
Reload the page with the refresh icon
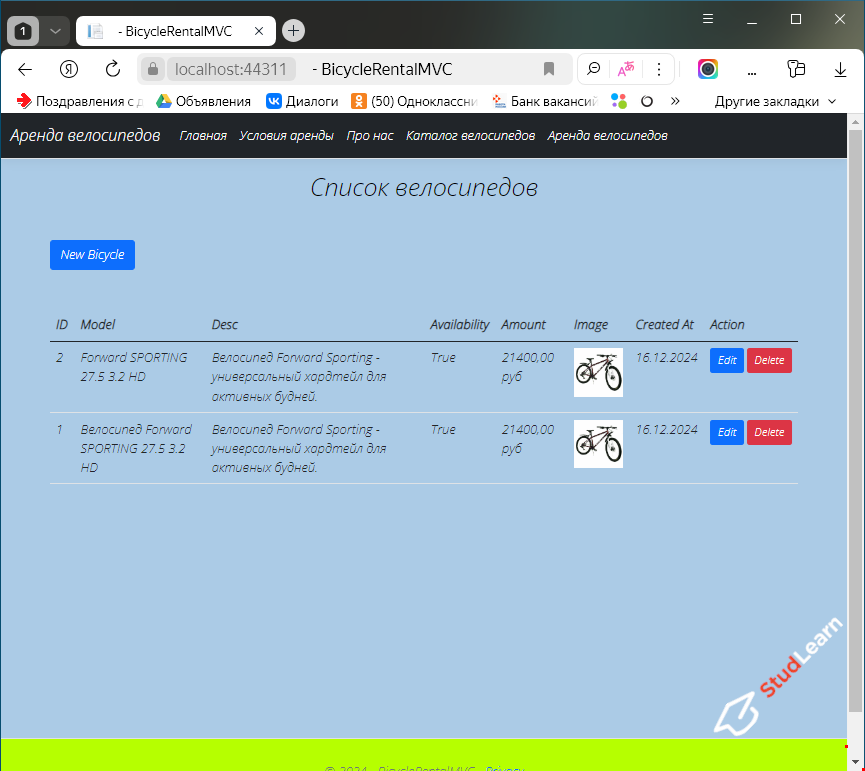(110, 69)
